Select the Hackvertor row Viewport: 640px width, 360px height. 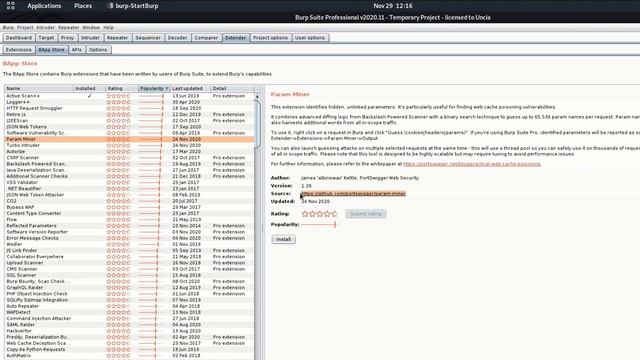click(129, 331)
